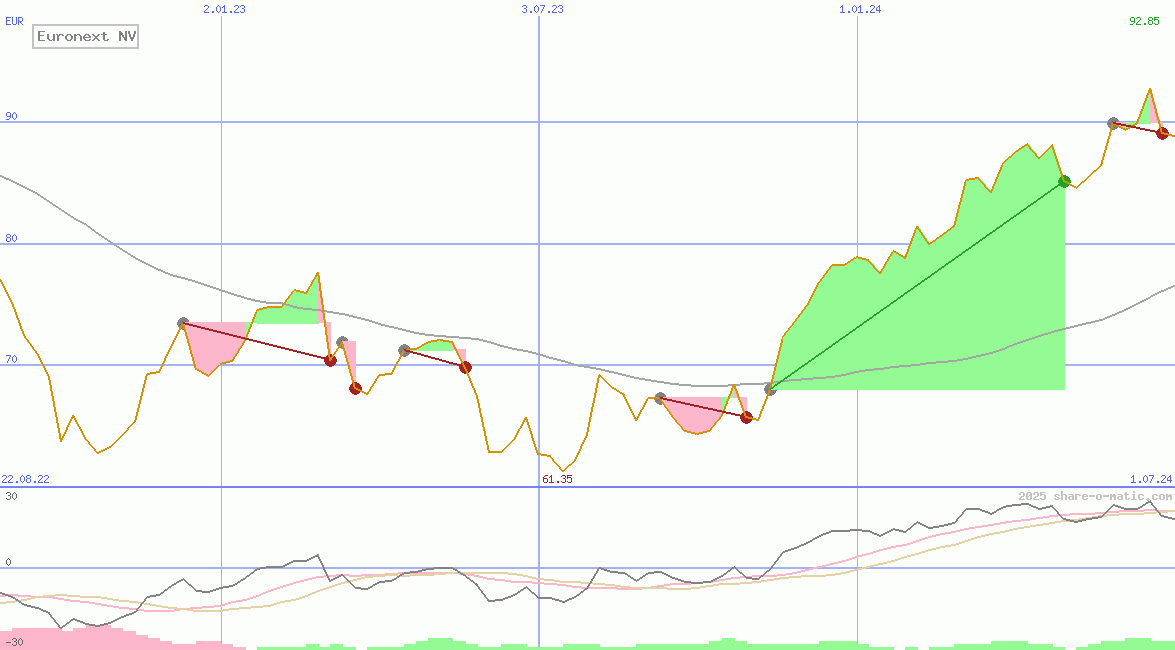The image size is (1175, 650).
Task: Click the gray entry marker starting the first red trade line
Action: (183, 323)
